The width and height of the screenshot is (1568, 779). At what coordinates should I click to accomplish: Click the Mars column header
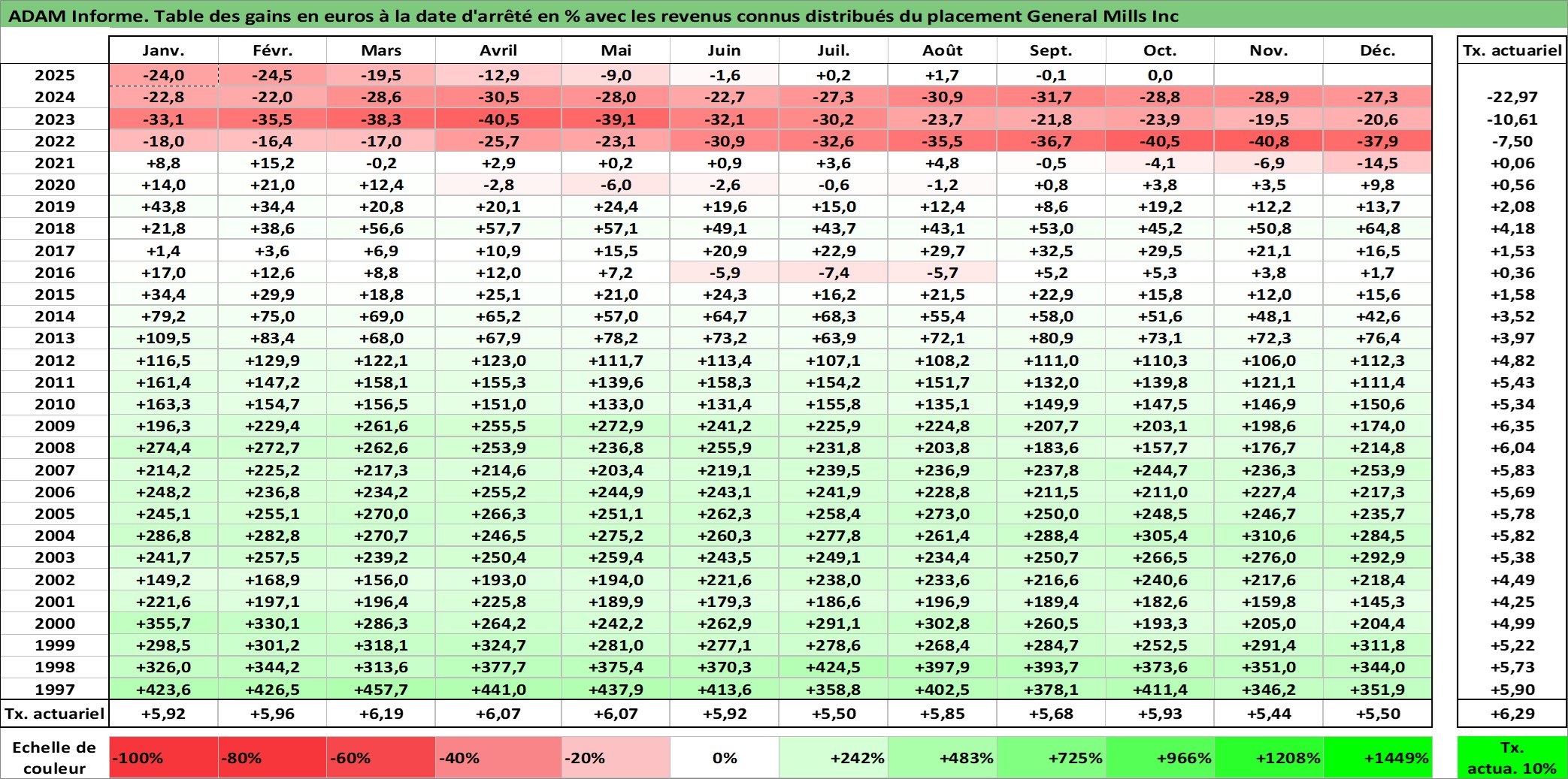(x=381, y=50)
